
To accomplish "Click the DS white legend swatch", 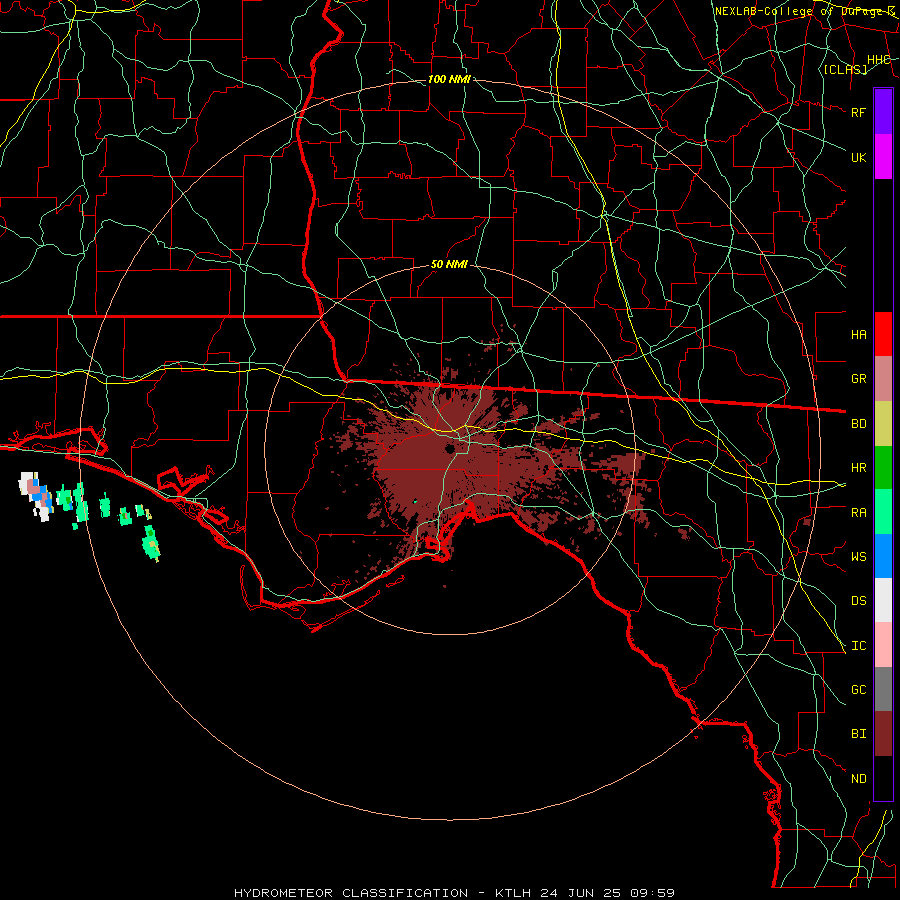I will coord(883,600).
